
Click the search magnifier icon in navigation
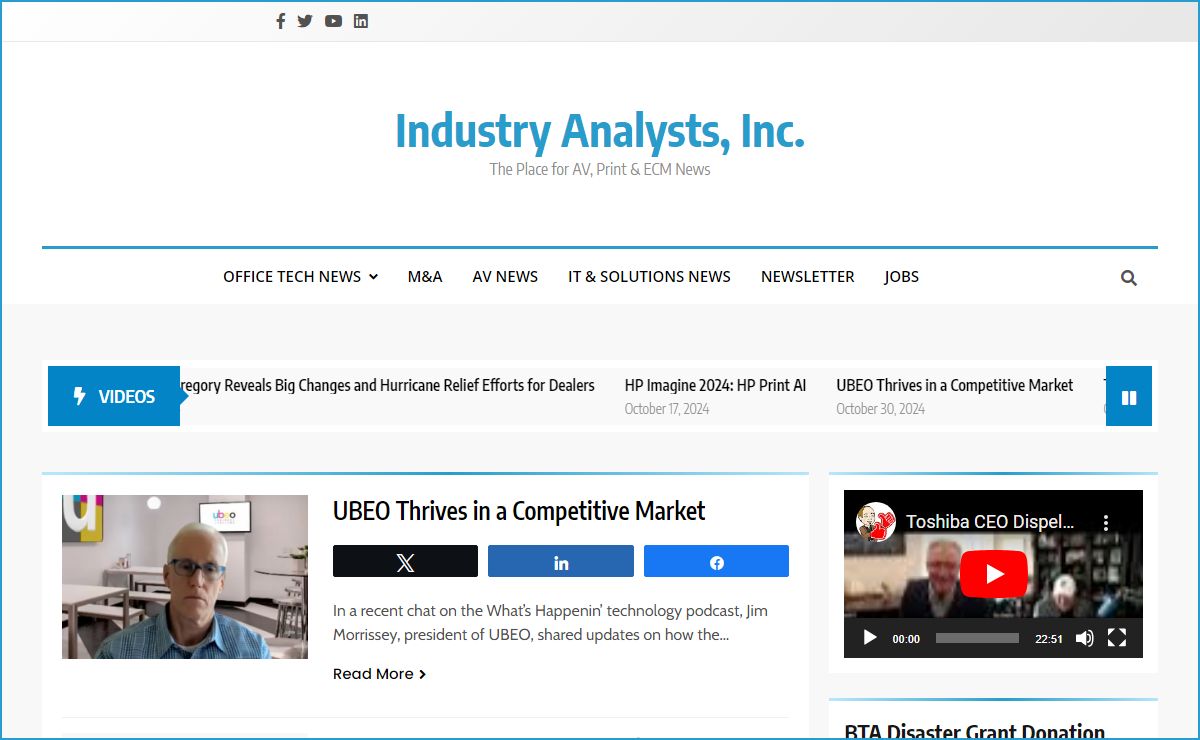click(x=1129, y=278)
